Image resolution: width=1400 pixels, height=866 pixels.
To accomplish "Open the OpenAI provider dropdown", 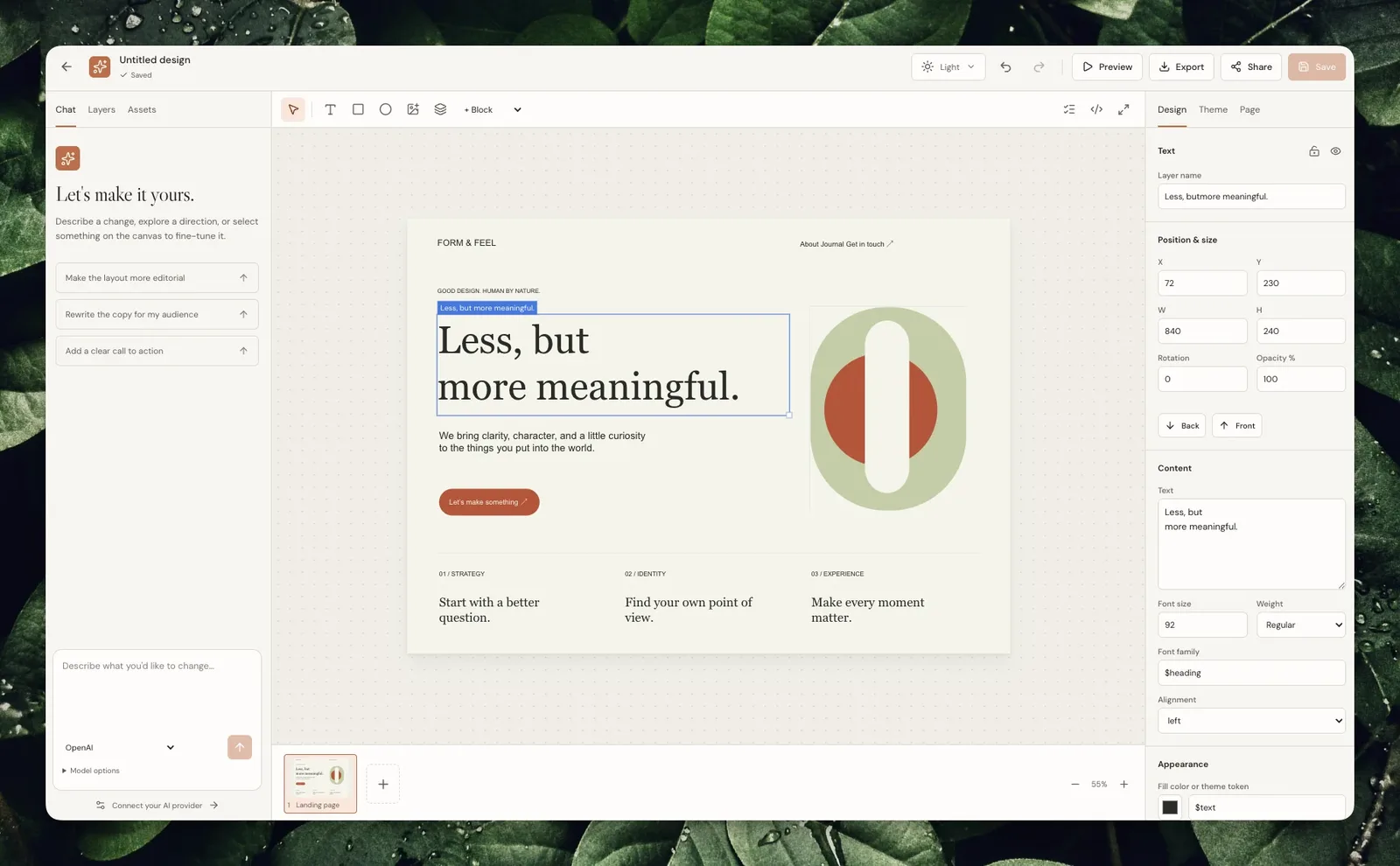I will 120,747.
